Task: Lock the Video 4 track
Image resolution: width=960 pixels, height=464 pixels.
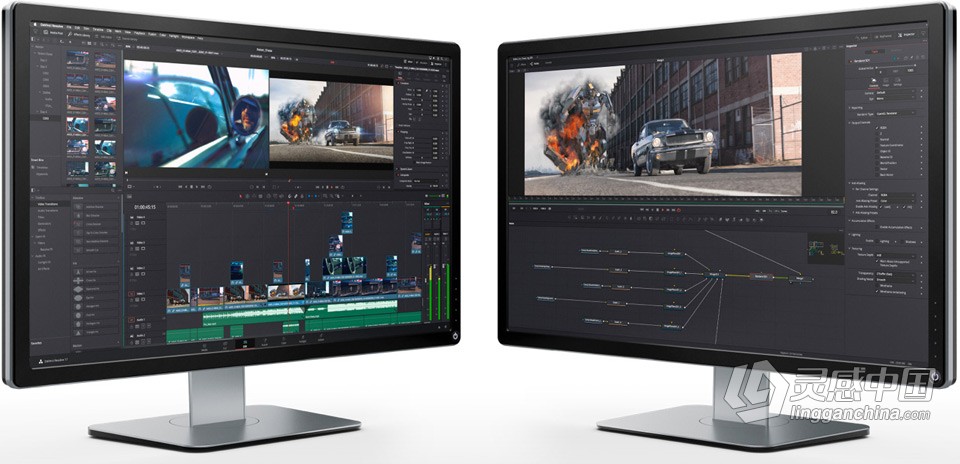Action: pos(132,223)
